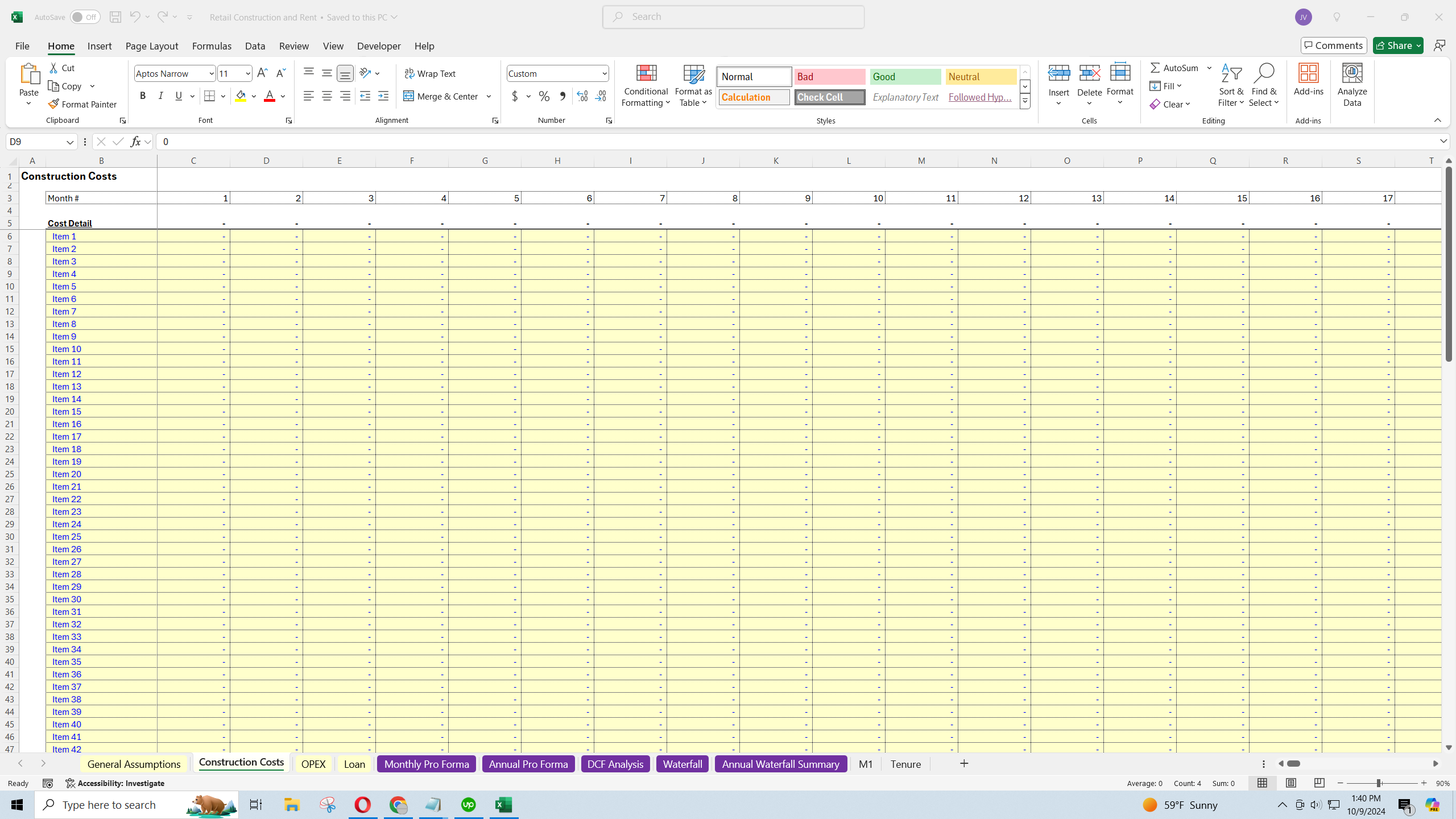
Task: Open the Waterfall sheet tab
Action: [682, 764]
